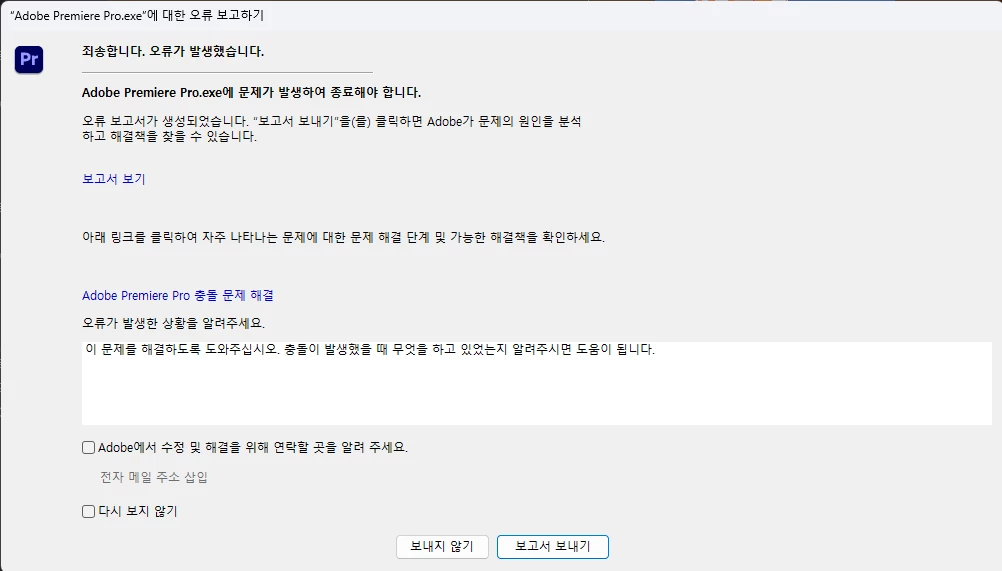Screen dimensions: 1002x571
Task: Tick the 다시 보지 않기 checkbox
Action: [x=89, y=512]
